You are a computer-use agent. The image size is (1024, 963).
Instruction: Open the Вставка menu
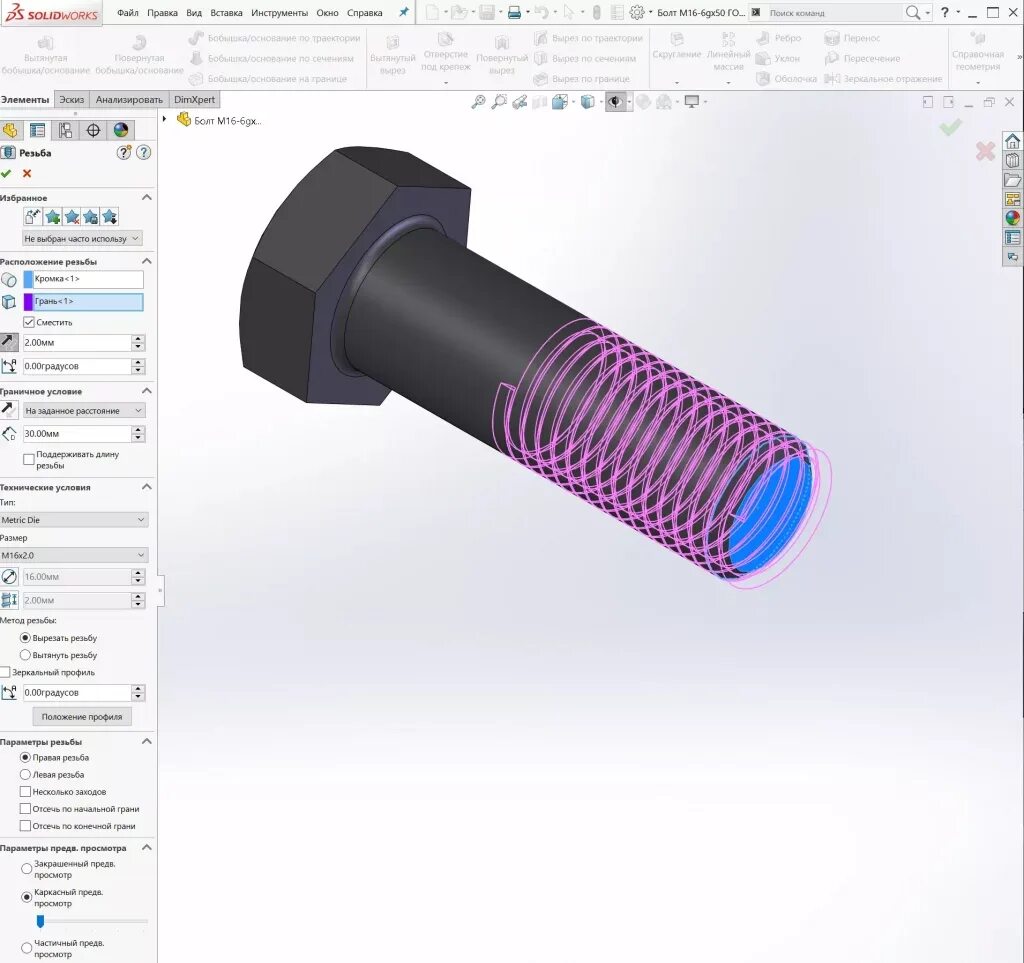(x=226, y=12)
